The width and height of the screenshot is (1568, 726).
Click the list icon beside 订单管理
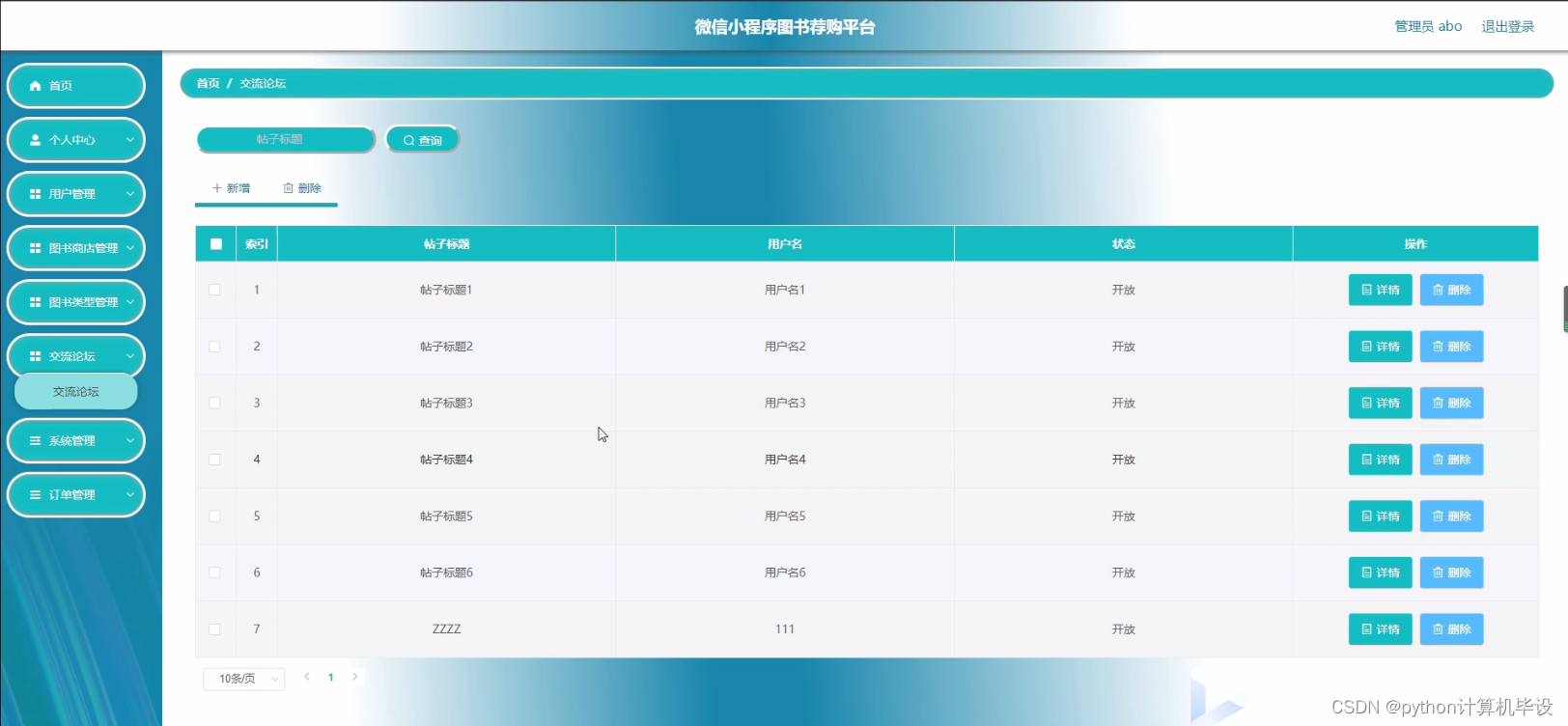pos(36,495)
